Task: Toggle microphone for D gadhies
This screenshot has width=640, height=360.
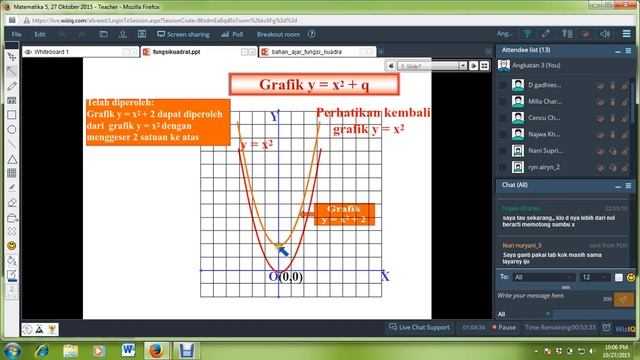Action: point(612,85)
